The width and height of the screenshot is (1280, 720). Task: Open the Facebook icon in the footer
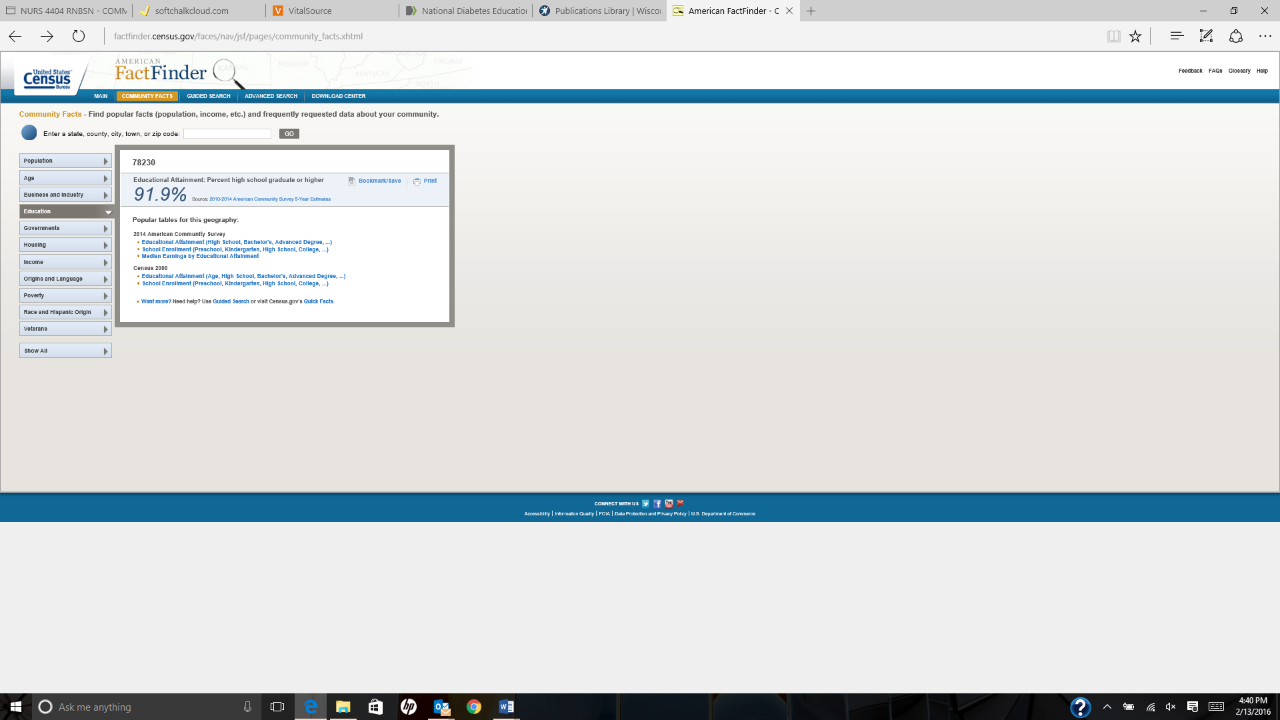click(657, 503)
